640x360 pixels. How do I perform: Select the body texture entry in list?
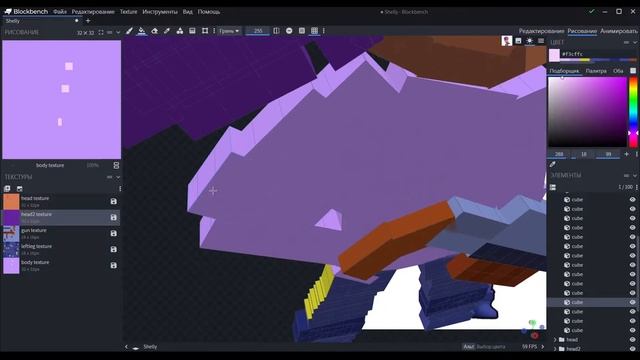(x=61, y=265)
